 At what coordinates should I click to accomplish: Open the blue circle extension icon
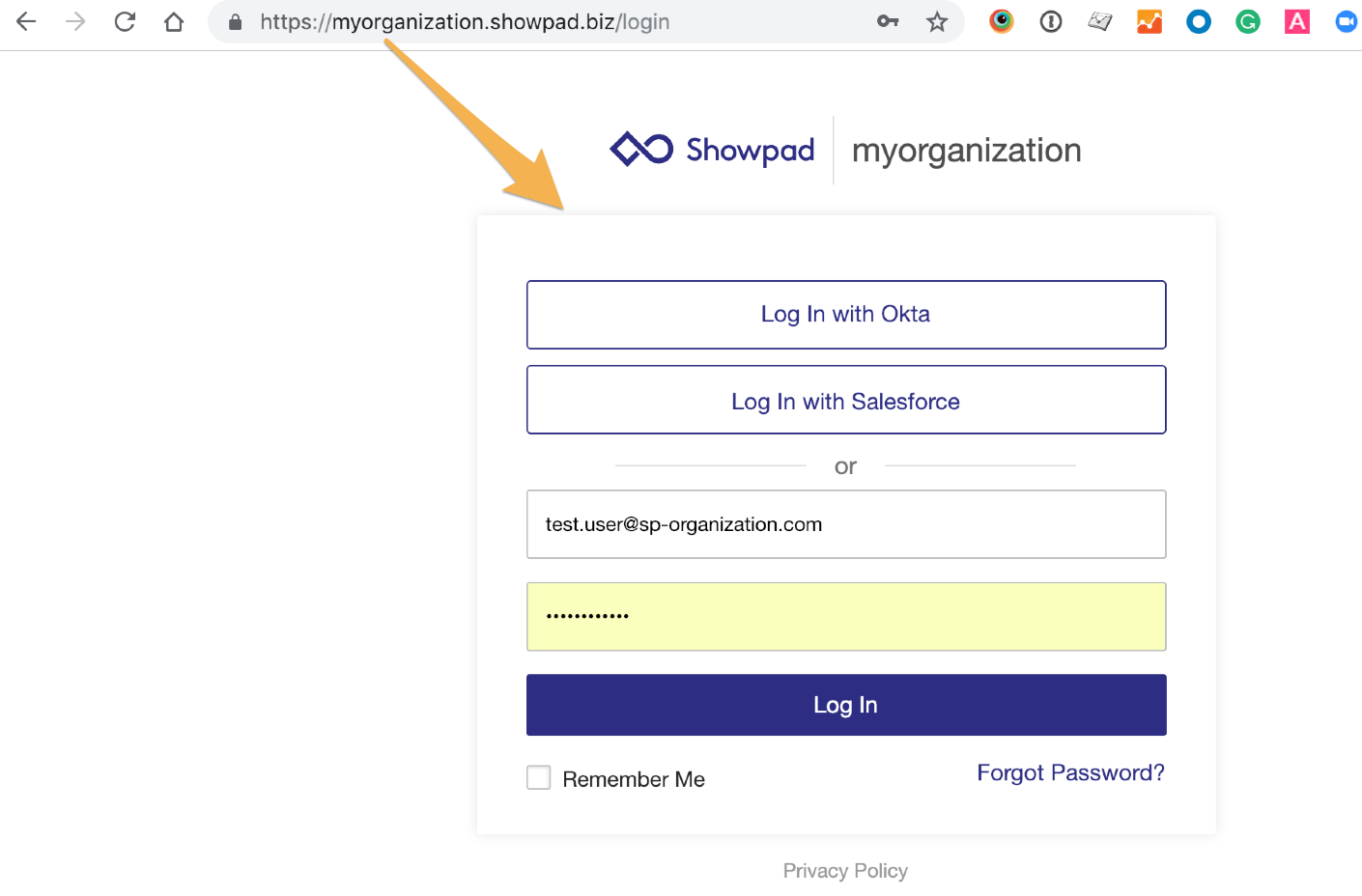point(1199,21)
